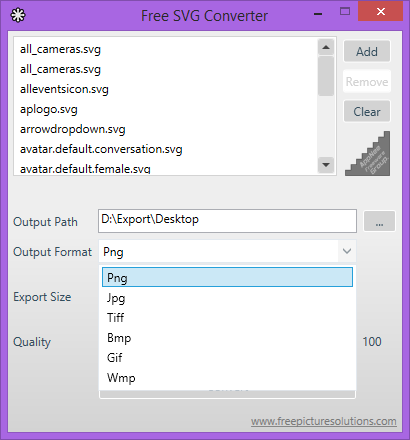This screenshot has width=410, height=440.
Task: Pick Tiff as output format
Action: click(227, 318)
